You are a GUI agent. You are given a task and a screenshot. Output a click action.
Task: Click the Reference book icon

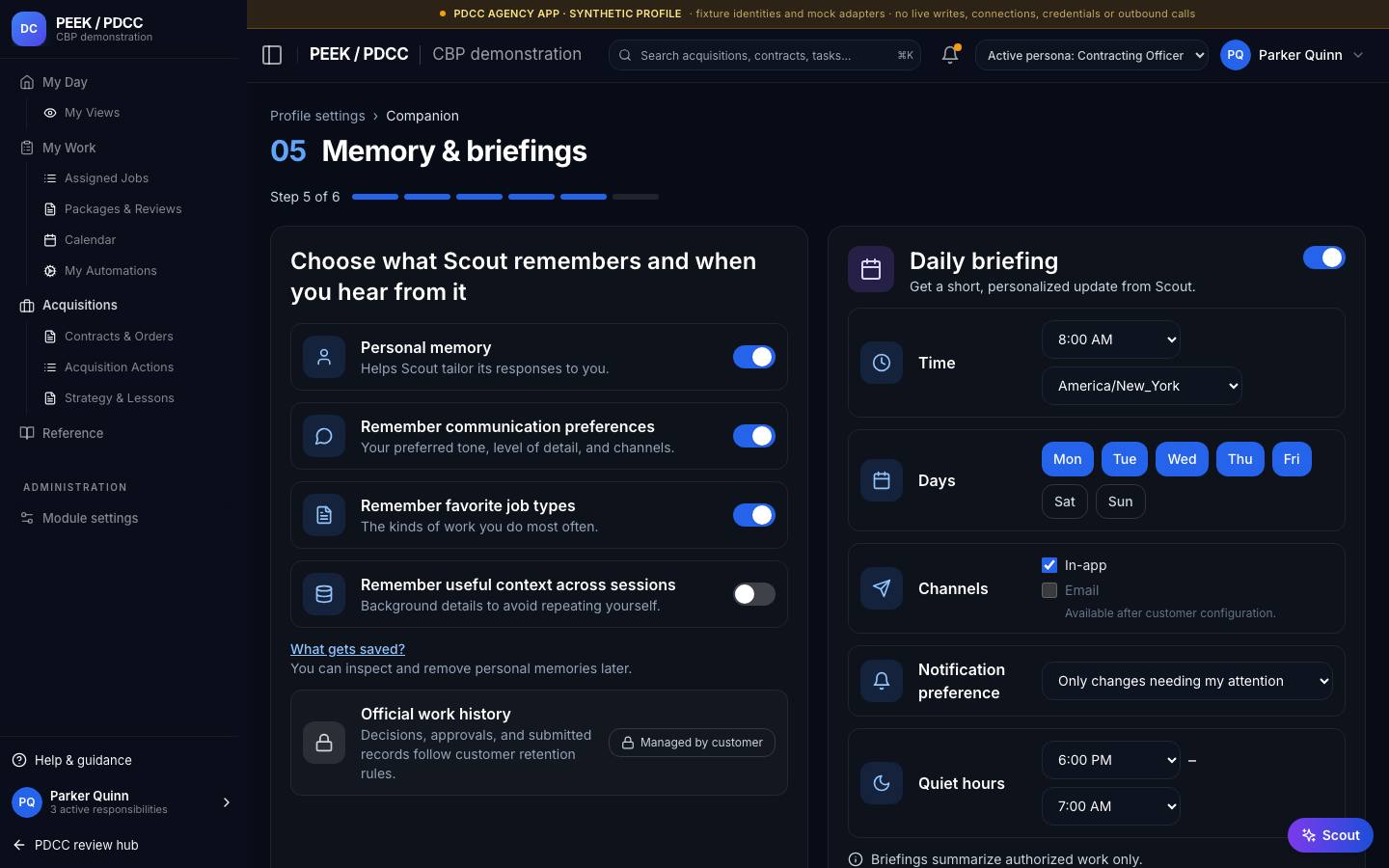click(x=27, y=433)
